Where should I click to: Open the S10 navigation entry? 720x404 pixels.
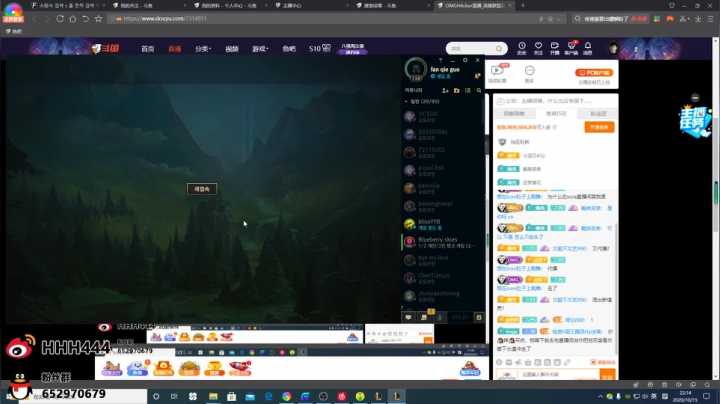tap(320, 49)
